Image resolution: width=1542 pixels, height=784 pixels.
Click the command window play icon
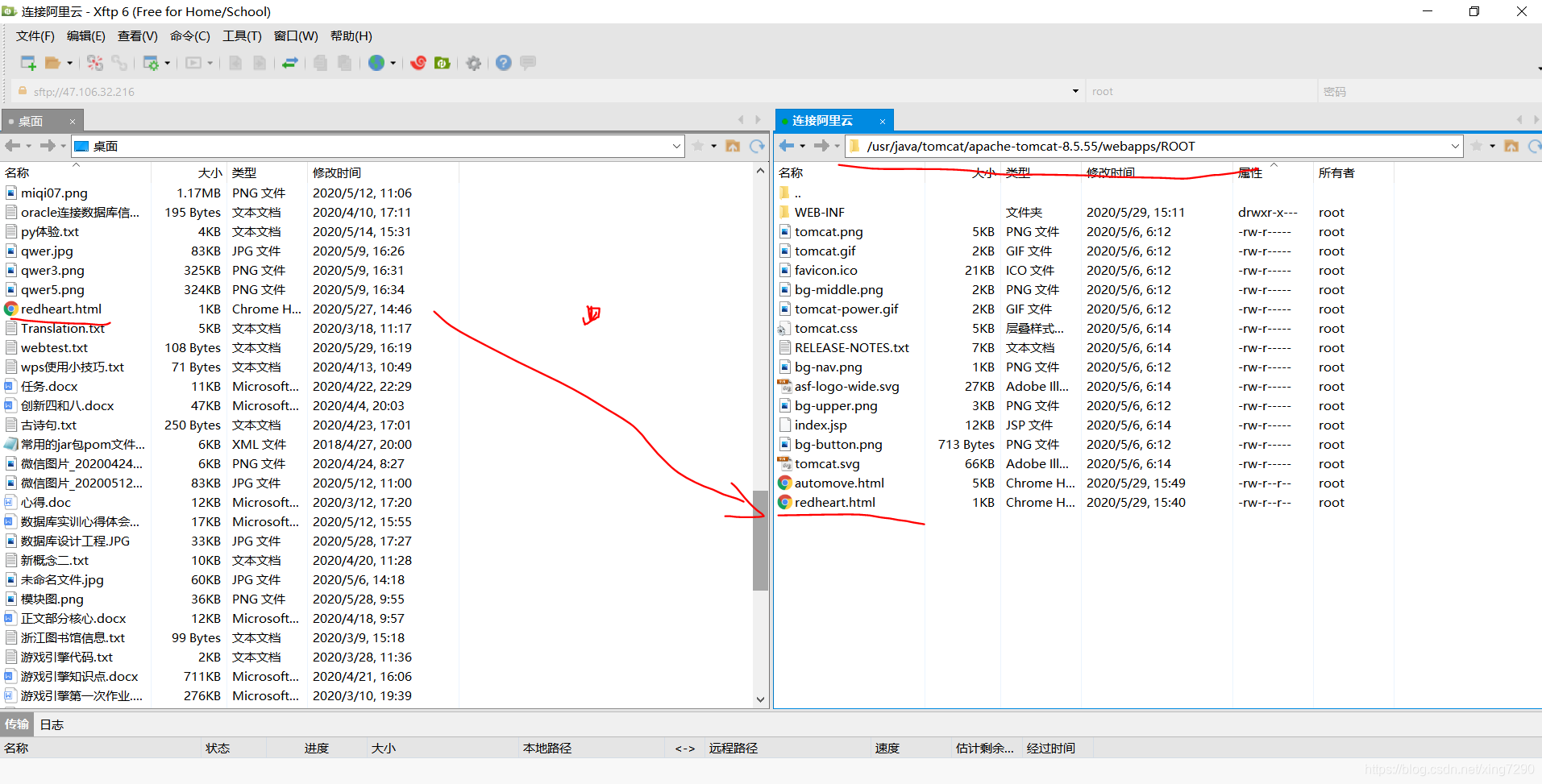193,63
